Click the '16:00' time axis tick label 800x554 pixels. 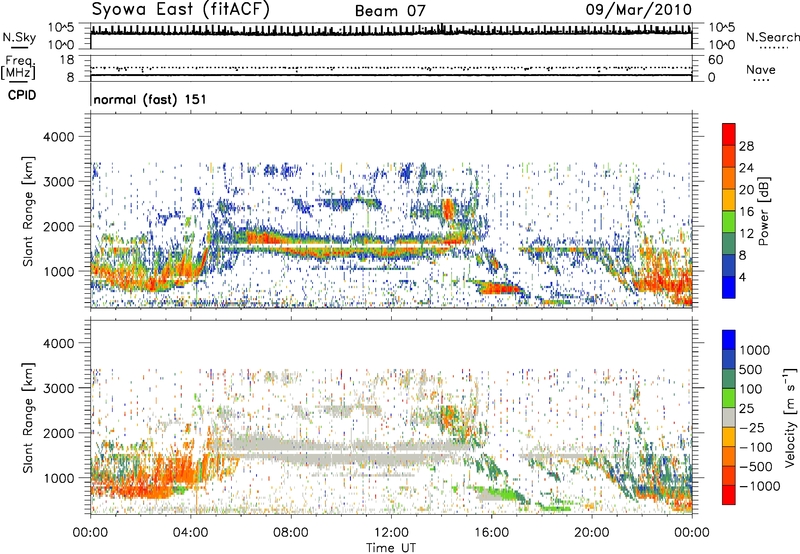[491, 533]
